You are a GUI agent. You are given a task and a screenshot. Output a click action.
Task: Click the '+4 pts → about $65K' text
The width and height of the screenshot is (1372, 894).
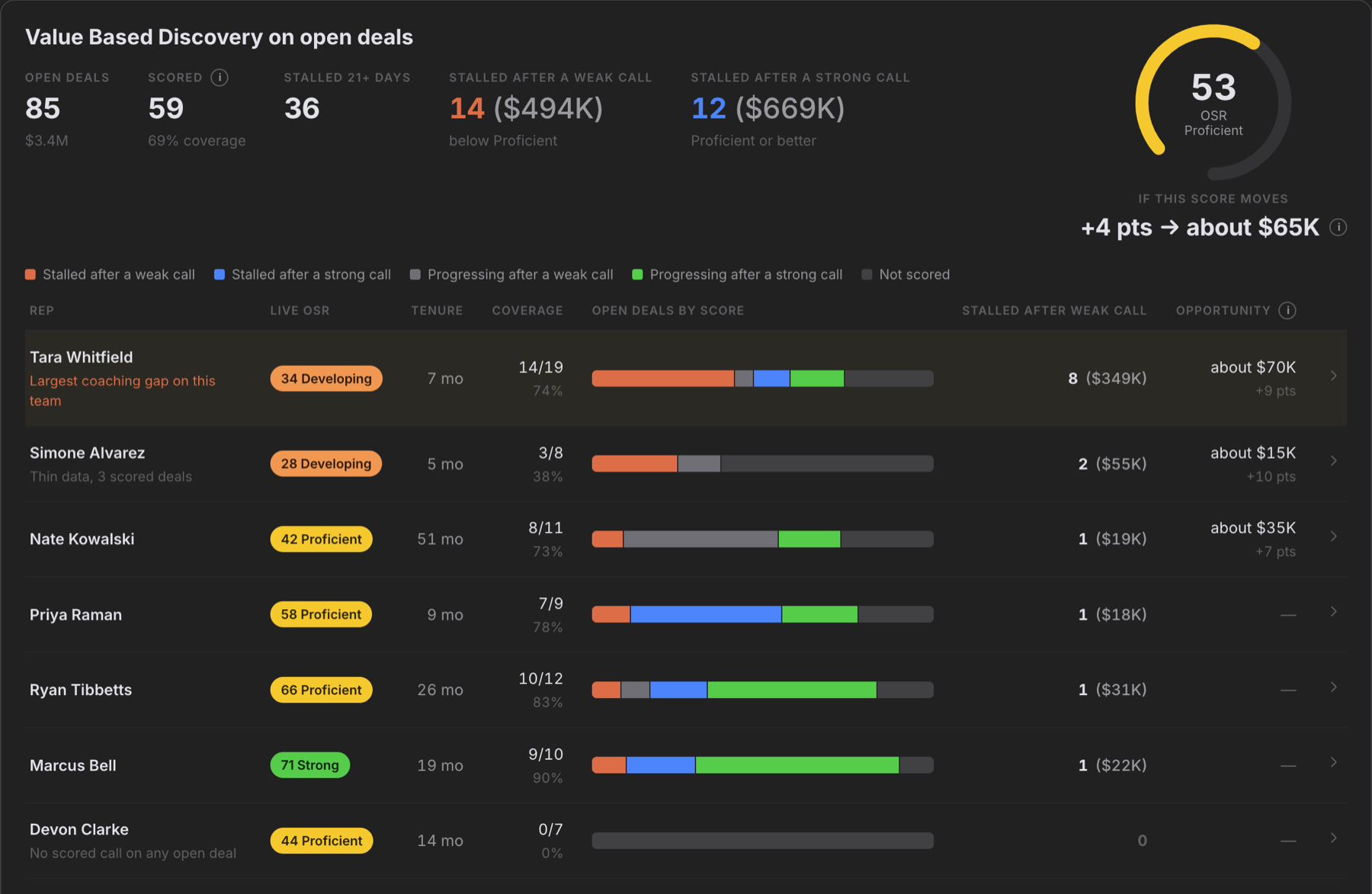(1200, 227)
